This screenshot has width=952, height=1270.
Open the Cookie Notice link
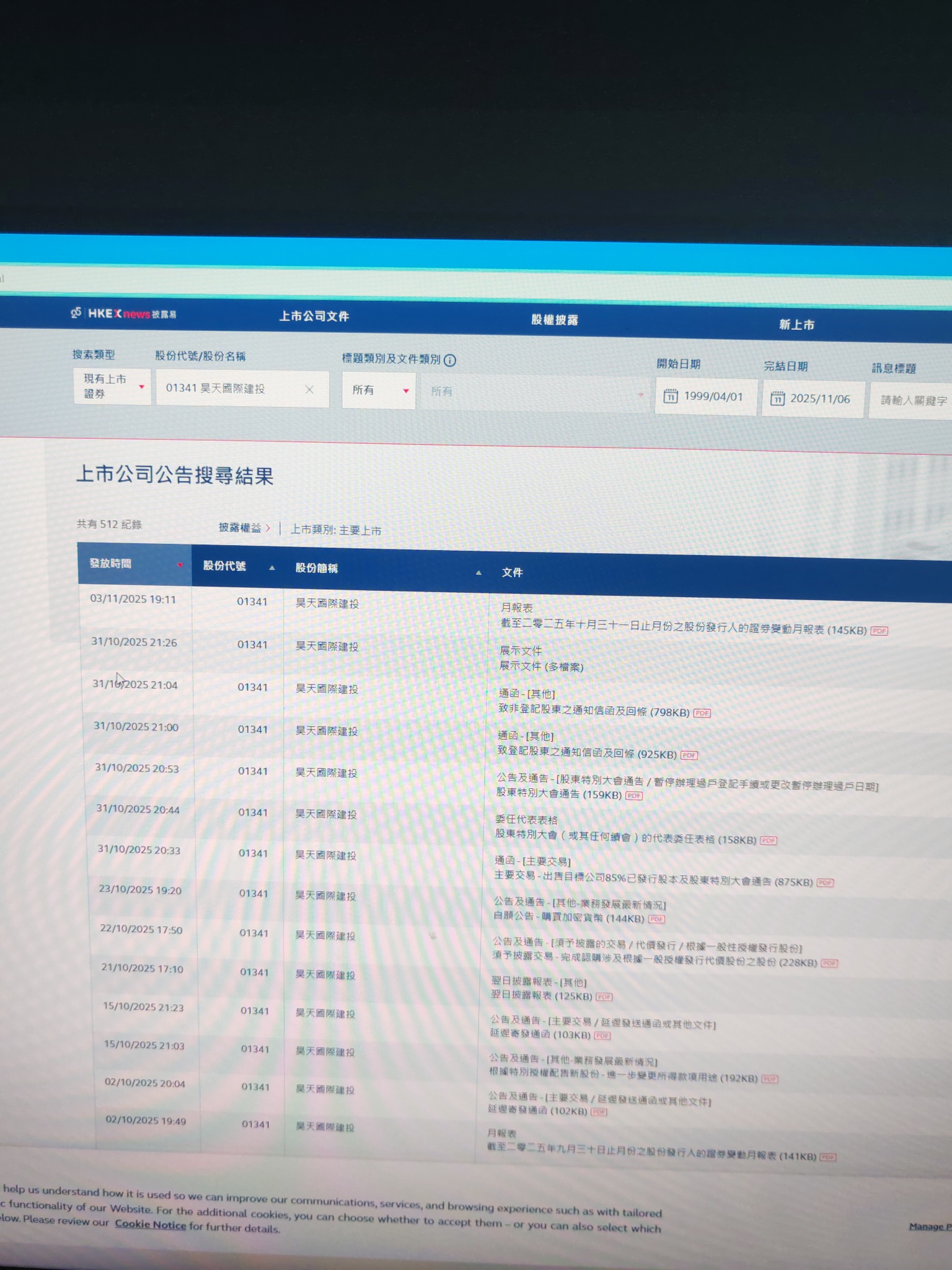[151, 1225]
